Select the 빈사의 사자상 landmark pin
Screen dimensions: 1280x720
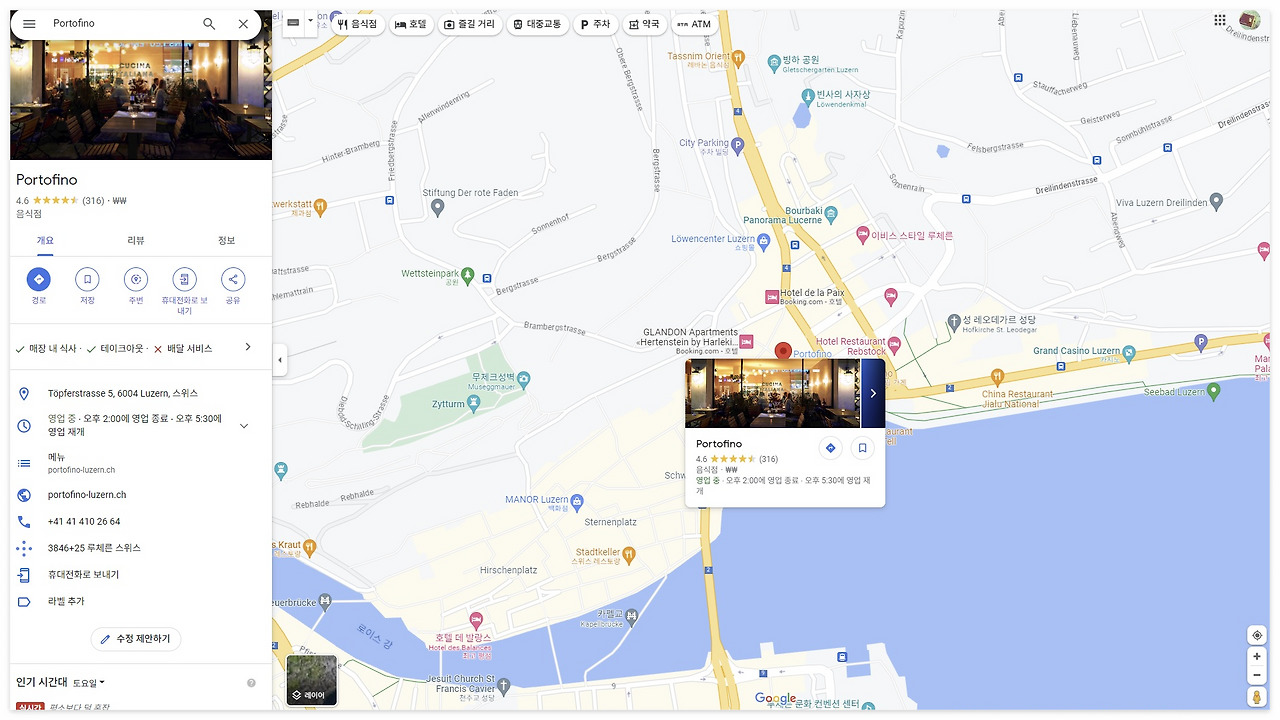[x=808, y=95]
